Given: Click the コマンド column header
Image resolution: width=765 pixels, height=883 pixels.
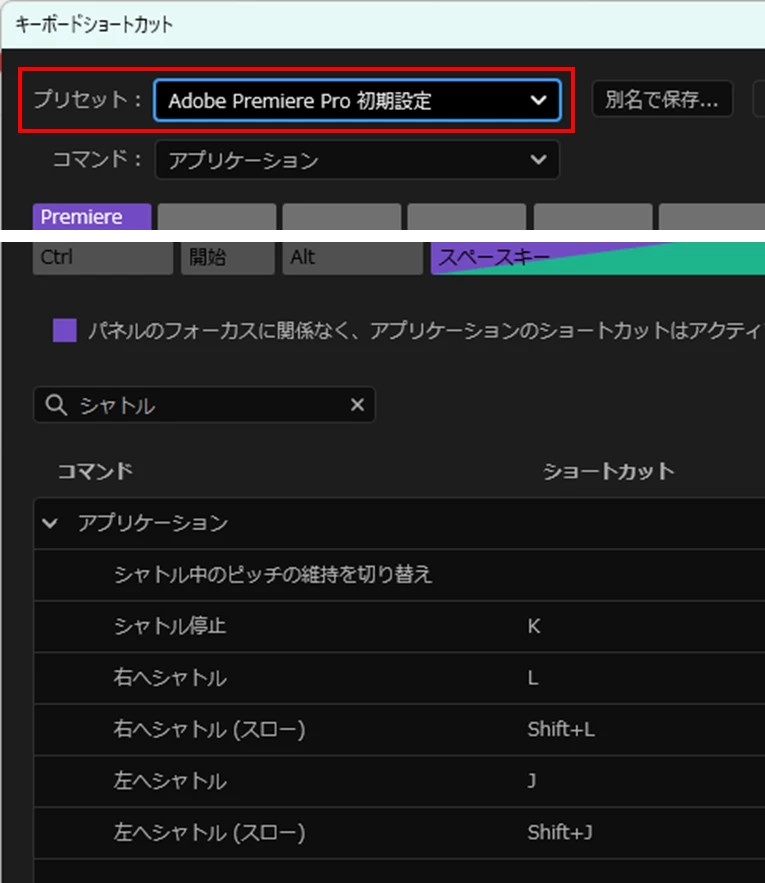Looking at the screenshot, I should (95, 471).
